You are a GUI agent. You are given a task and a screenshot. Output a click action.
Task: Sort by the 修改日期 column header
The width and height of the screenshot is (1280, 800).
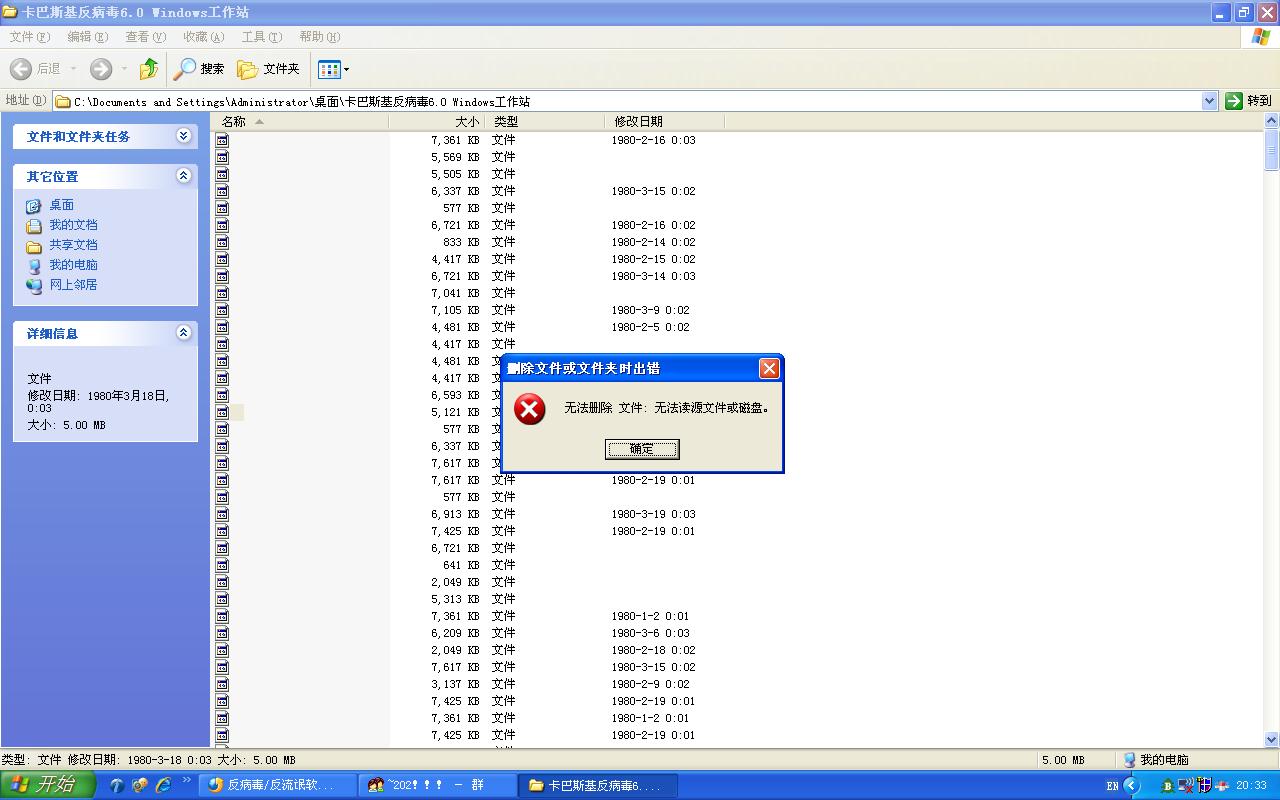point(664,121)
